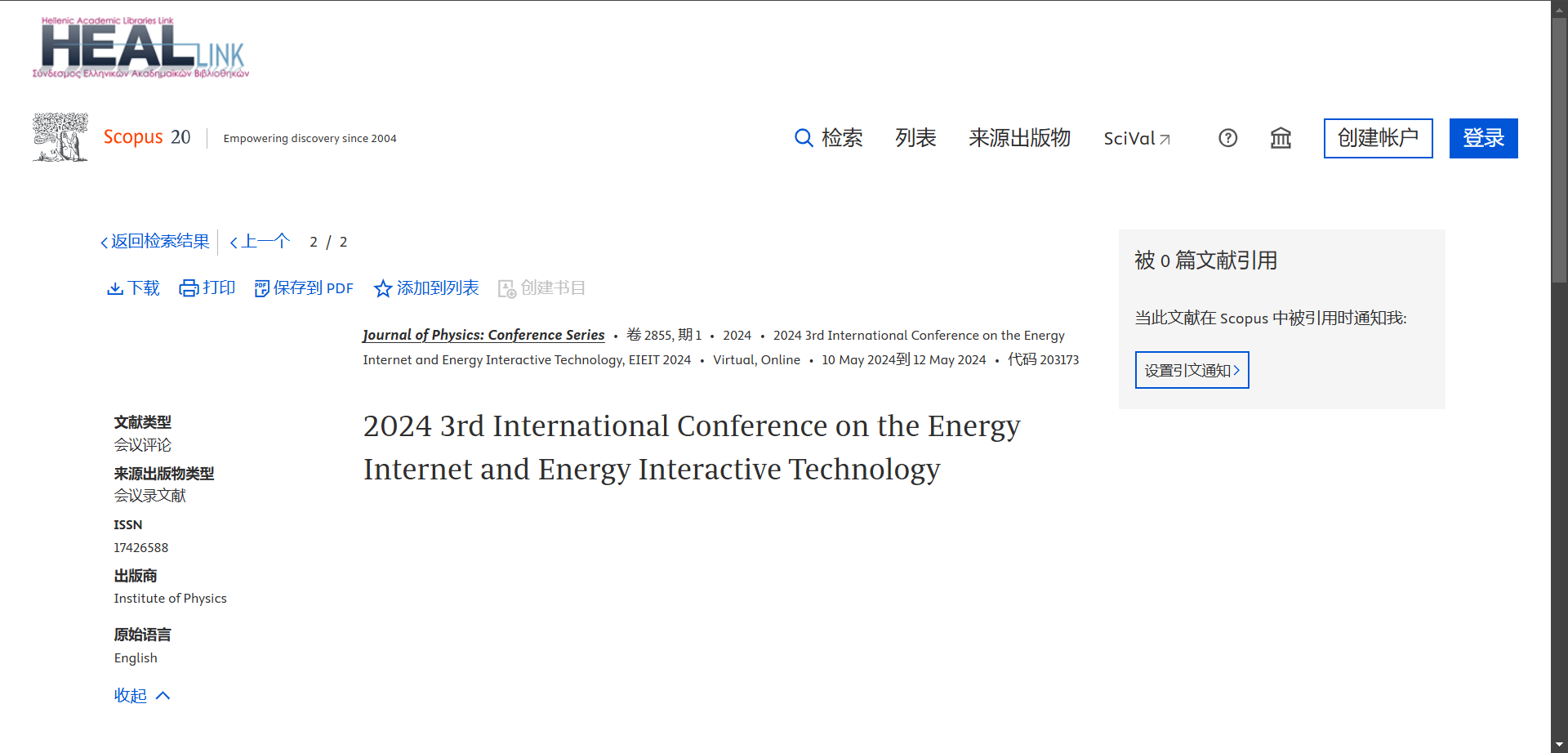Open the 列表 lists menu item
Viewport: 1568px width, 753px height.
(x=915, y=138)
